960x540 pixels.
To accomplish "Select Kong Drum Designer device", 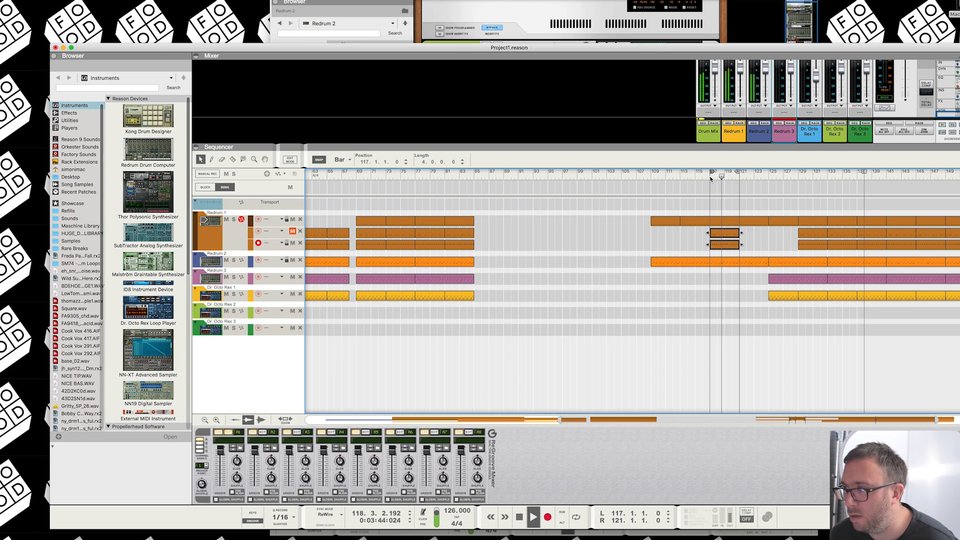I will point(148,119).
